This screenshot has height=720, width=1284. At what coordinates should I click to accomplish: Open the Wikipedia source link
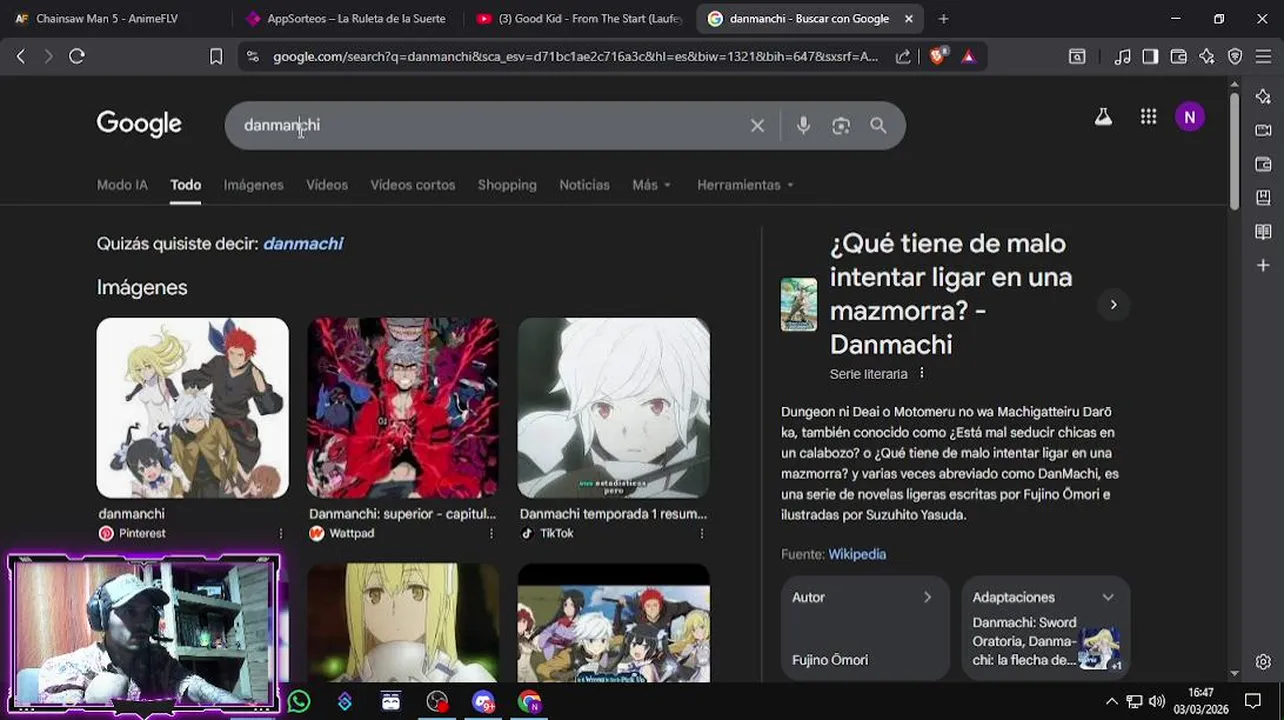(x=857, y=554)
